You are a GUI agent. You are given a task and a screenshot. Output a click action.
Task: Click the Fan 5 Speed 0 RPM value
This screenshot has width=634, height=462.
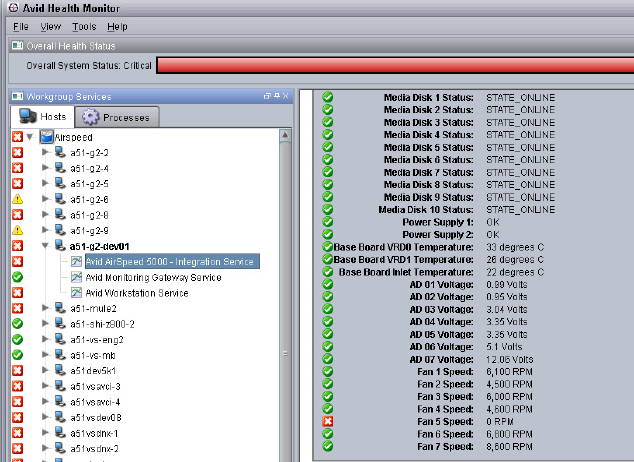click(500, 422)
